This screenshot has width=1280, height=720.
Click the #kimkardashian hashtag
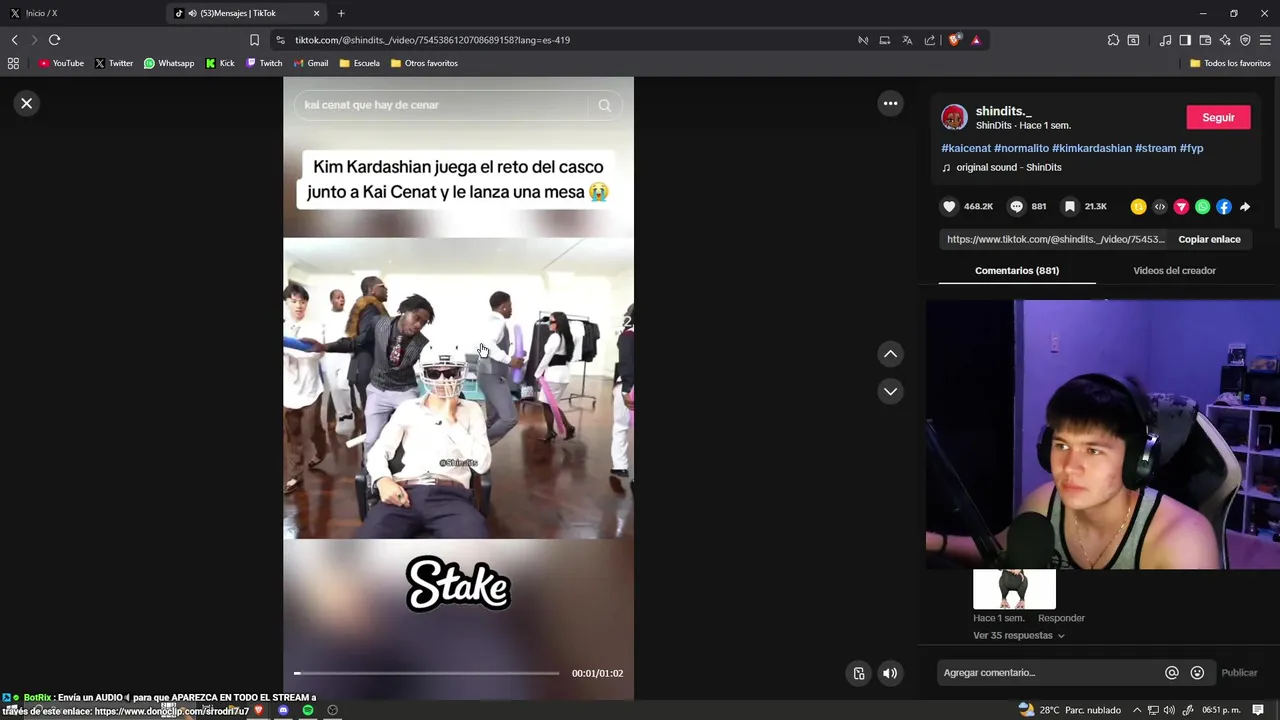pos(1091,148)
